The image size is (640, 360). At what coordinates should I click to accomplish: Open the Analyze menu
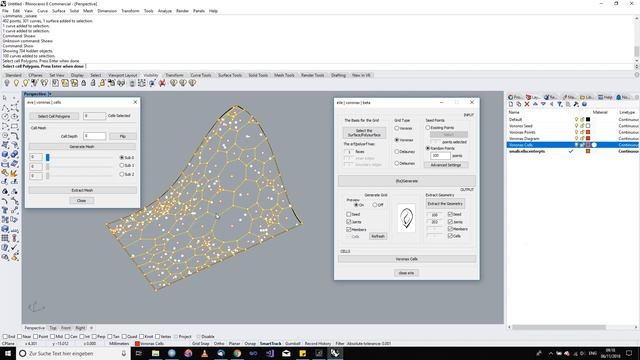pyautogui.click(x=164, y=11)
